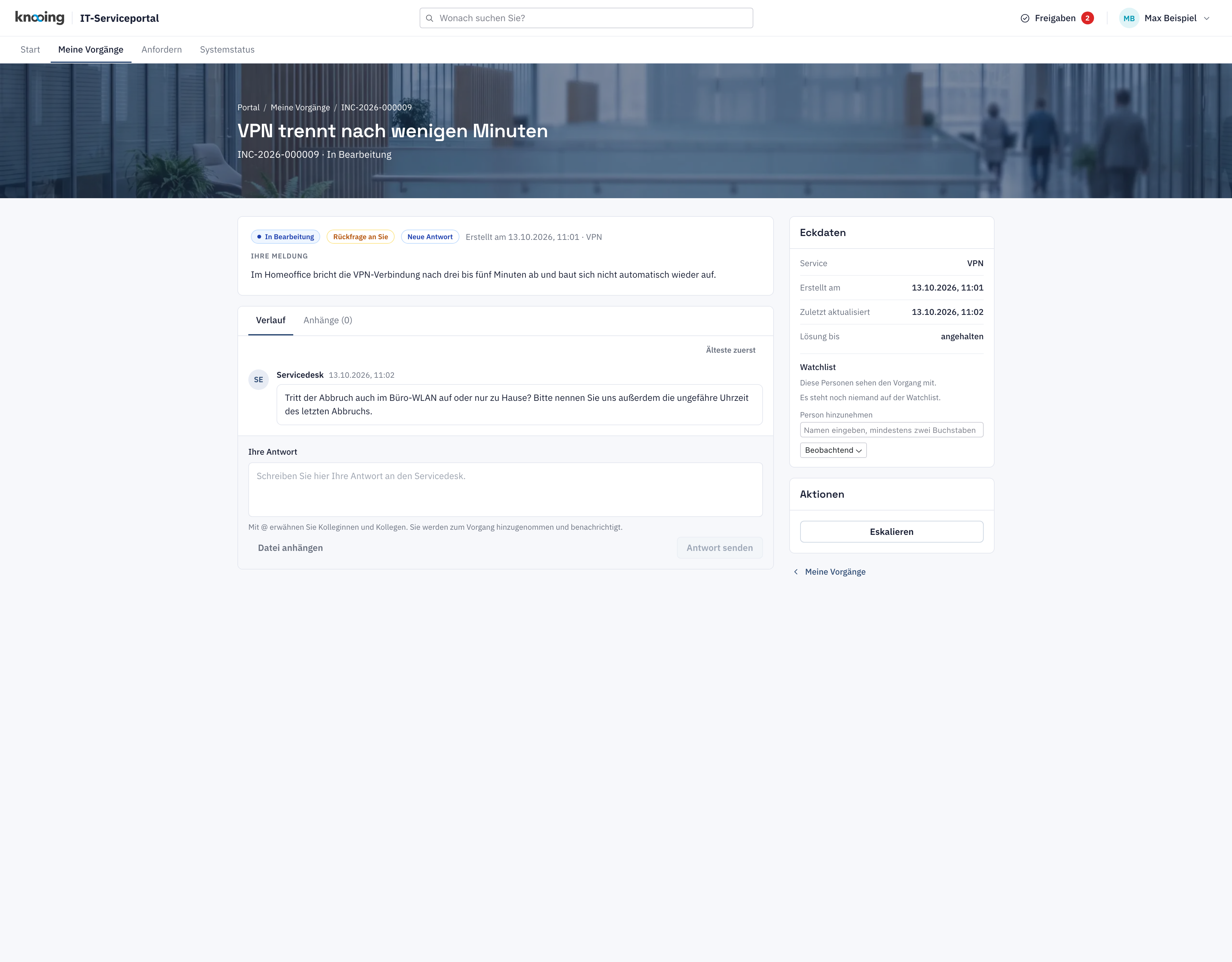The image size is (1232, 962).
Task: Click the back chevron beside Meine Vorgänge
Action: point(796,572)
